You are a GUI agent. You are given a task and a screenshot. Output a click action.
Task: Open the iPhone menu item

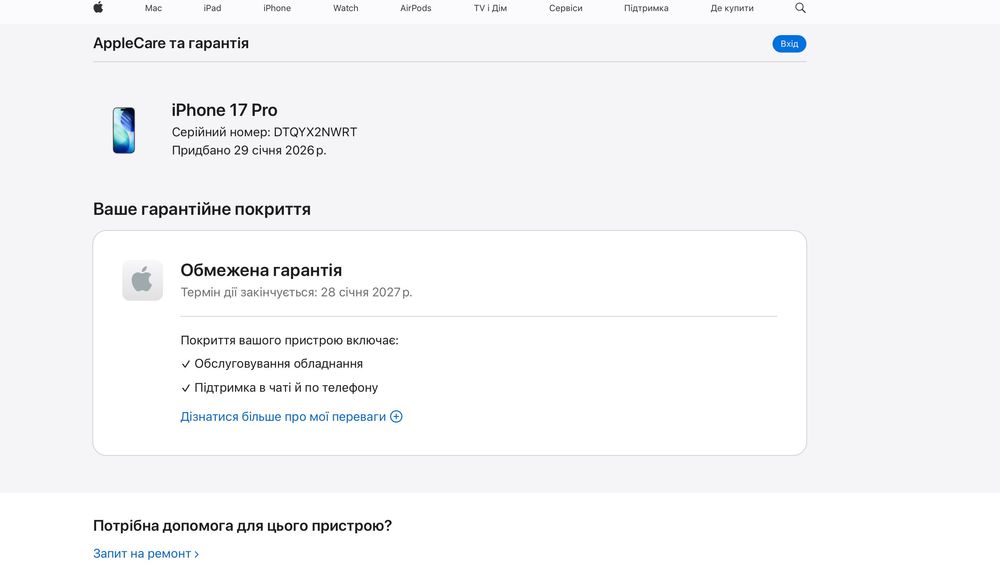pos(277,8)
